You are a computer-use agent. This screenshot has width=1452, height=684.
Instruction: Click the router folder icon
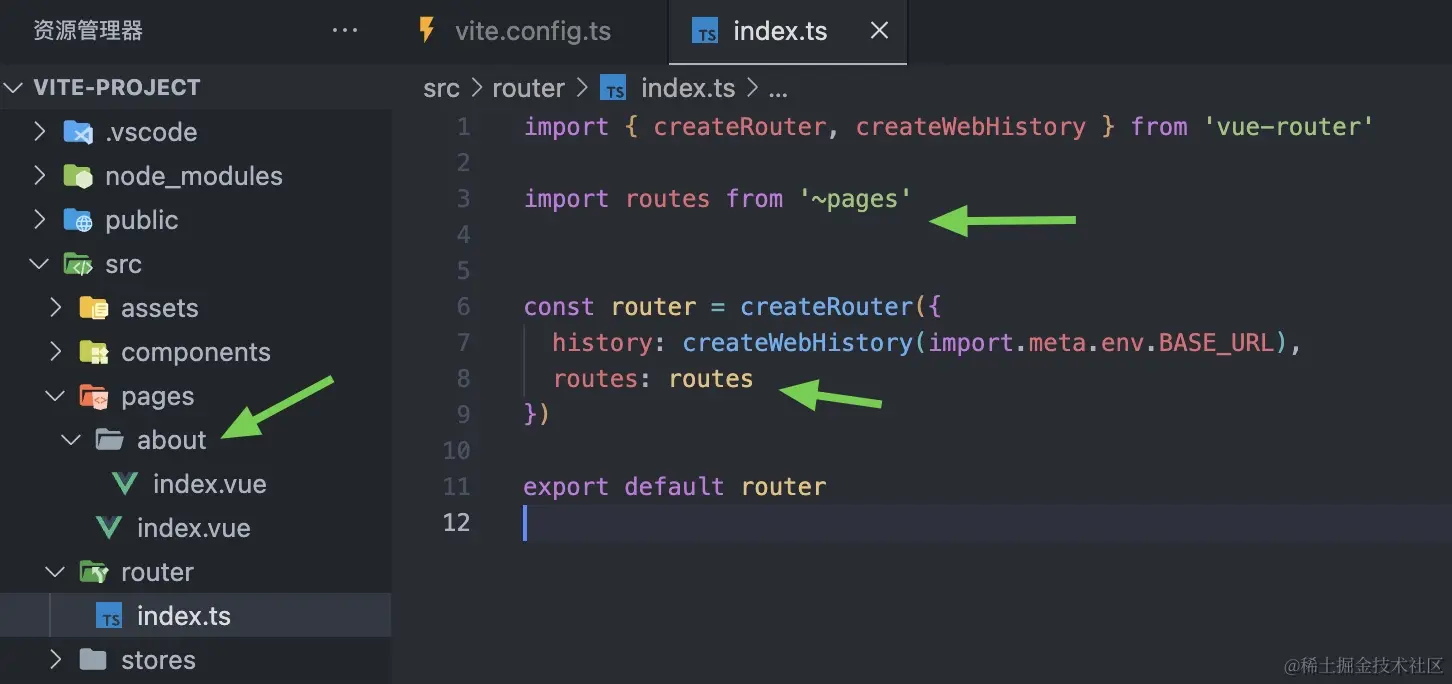click(x=94, y=572)
